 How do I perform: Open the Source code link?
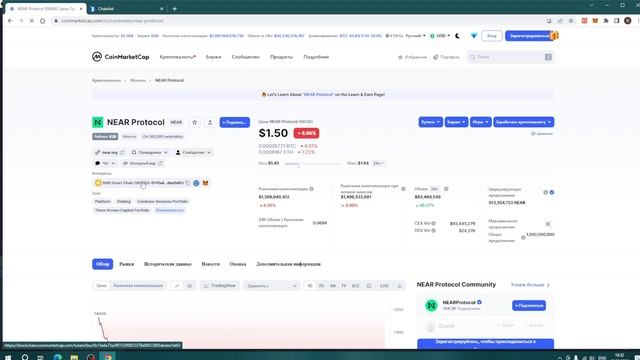coord(142,163)
